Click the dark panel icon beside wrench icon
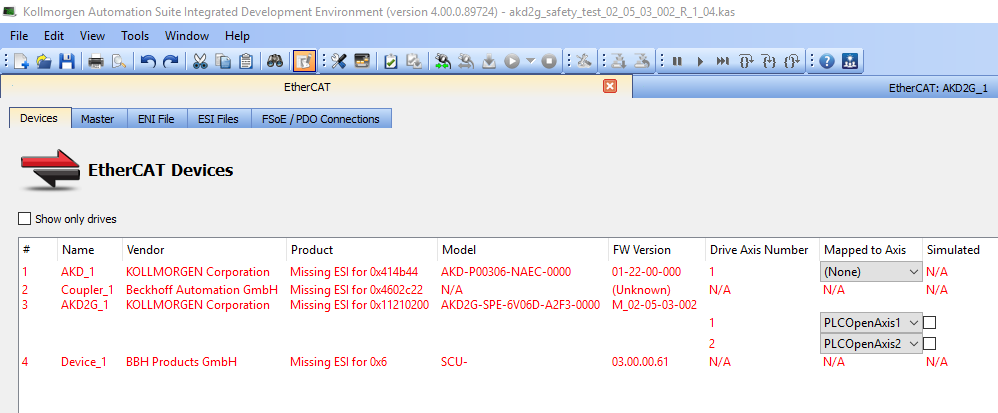998x413 pixels. click(362, 61)
